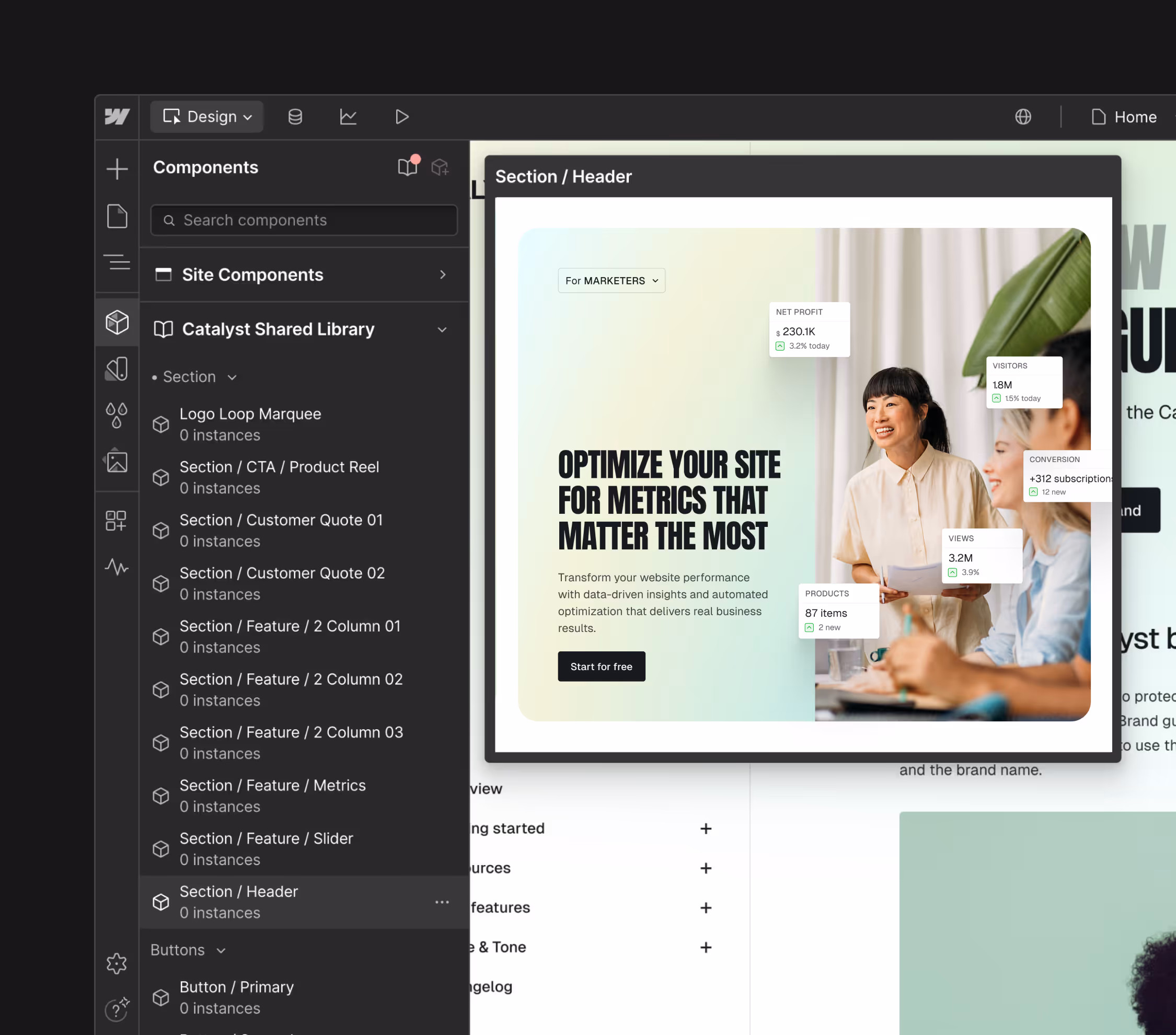Open the CMS database icon

click(x=295, y=117)
